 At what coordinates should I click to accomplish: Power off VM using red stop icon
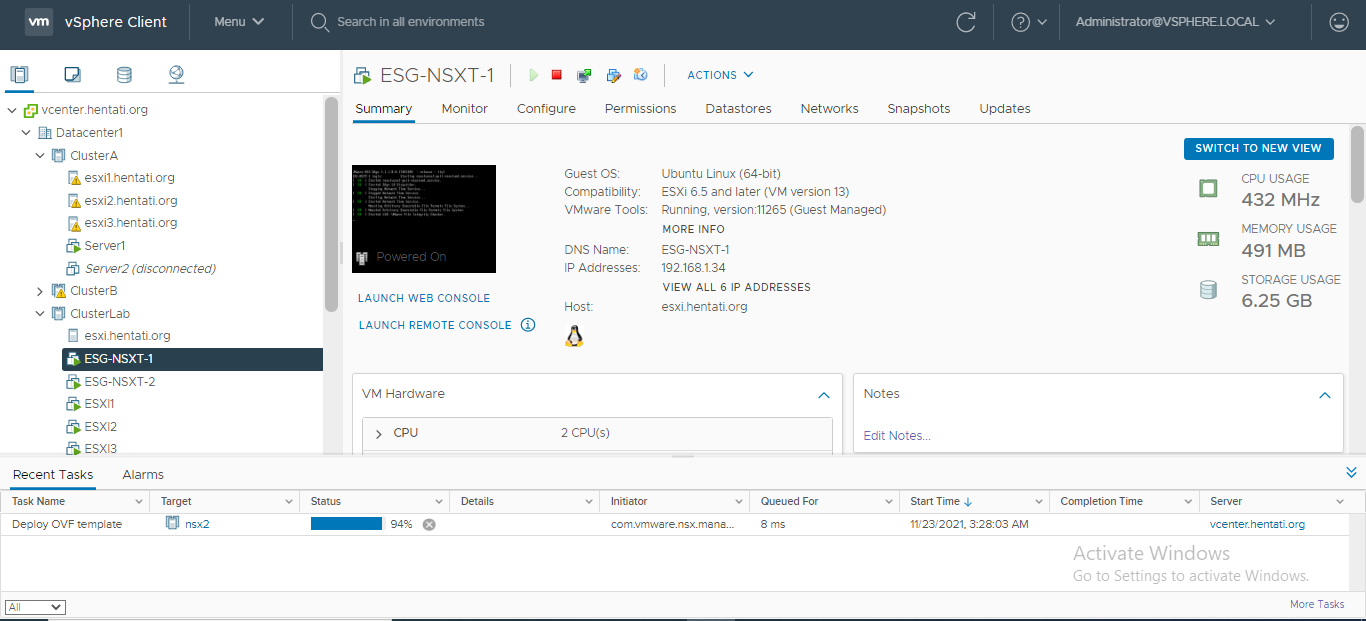point(557,75)
